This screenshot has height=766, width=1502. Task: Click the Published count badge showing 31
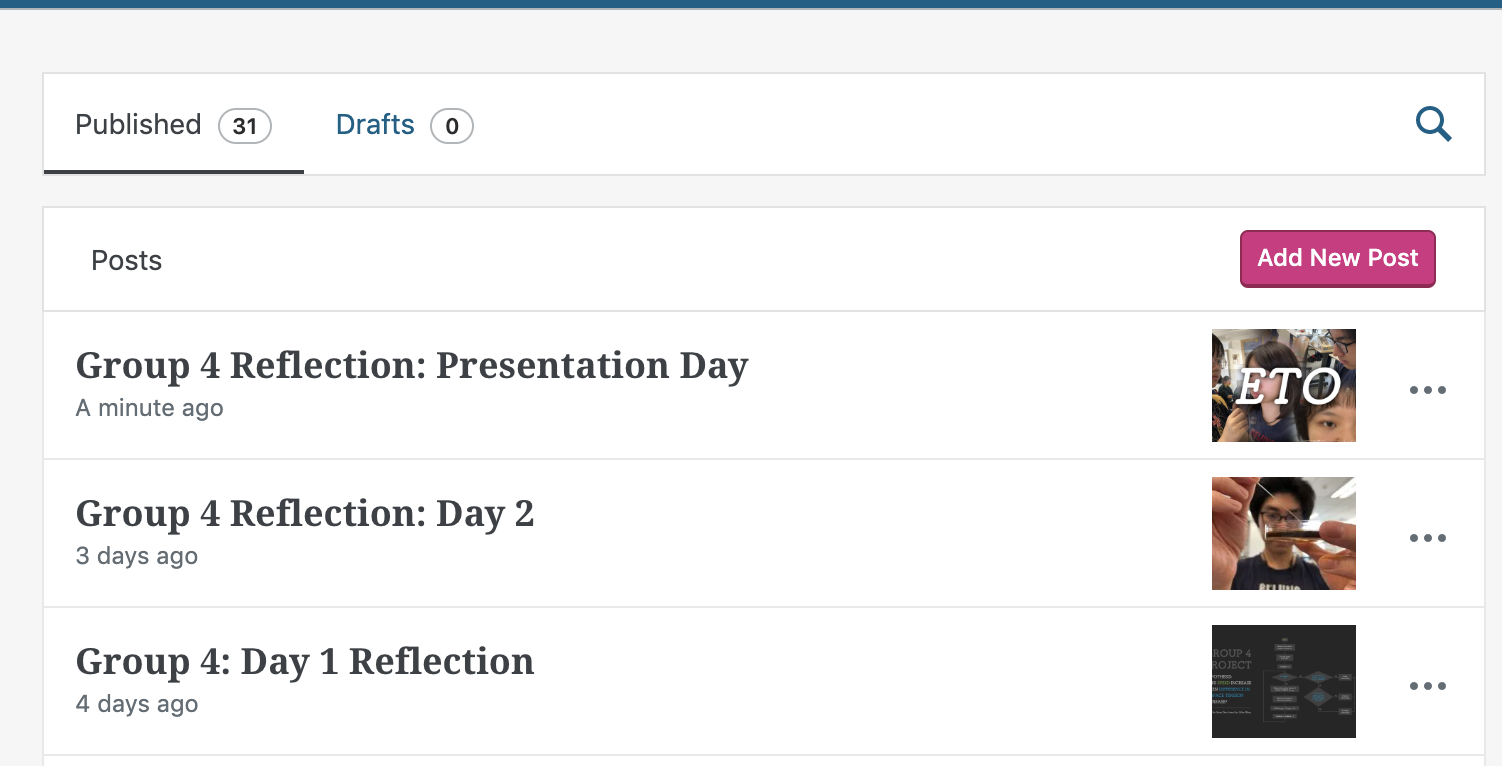245,126
